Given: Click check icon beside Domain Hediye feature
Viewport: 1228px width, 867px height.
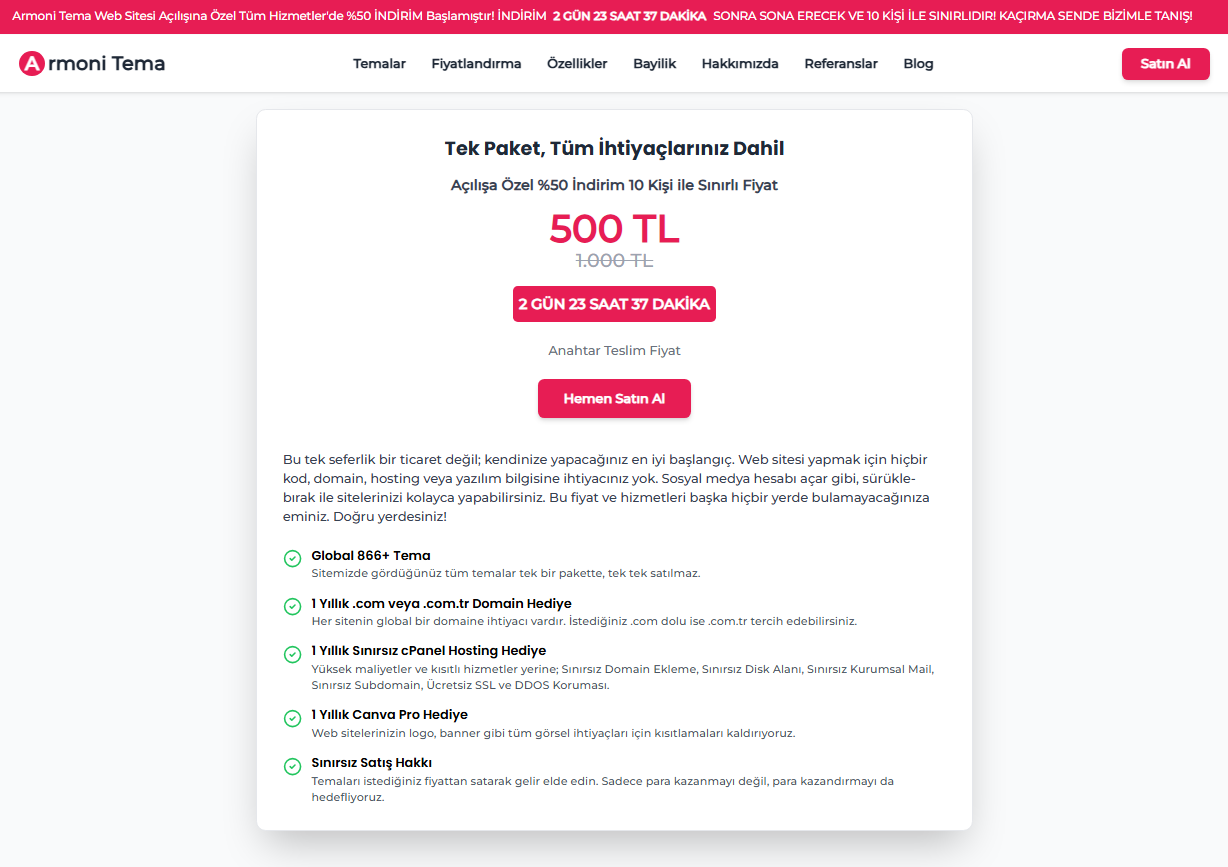Looking at the screenshot, I should (293, 606).
